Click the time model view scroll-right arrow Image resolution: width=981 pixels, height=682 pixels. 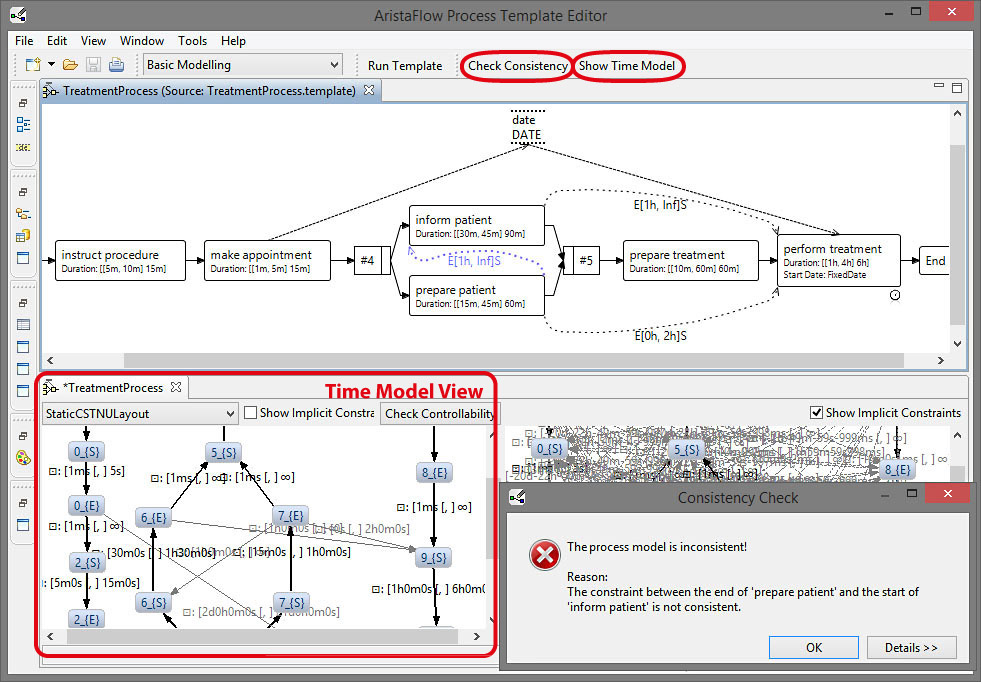(x=477, y=636)
